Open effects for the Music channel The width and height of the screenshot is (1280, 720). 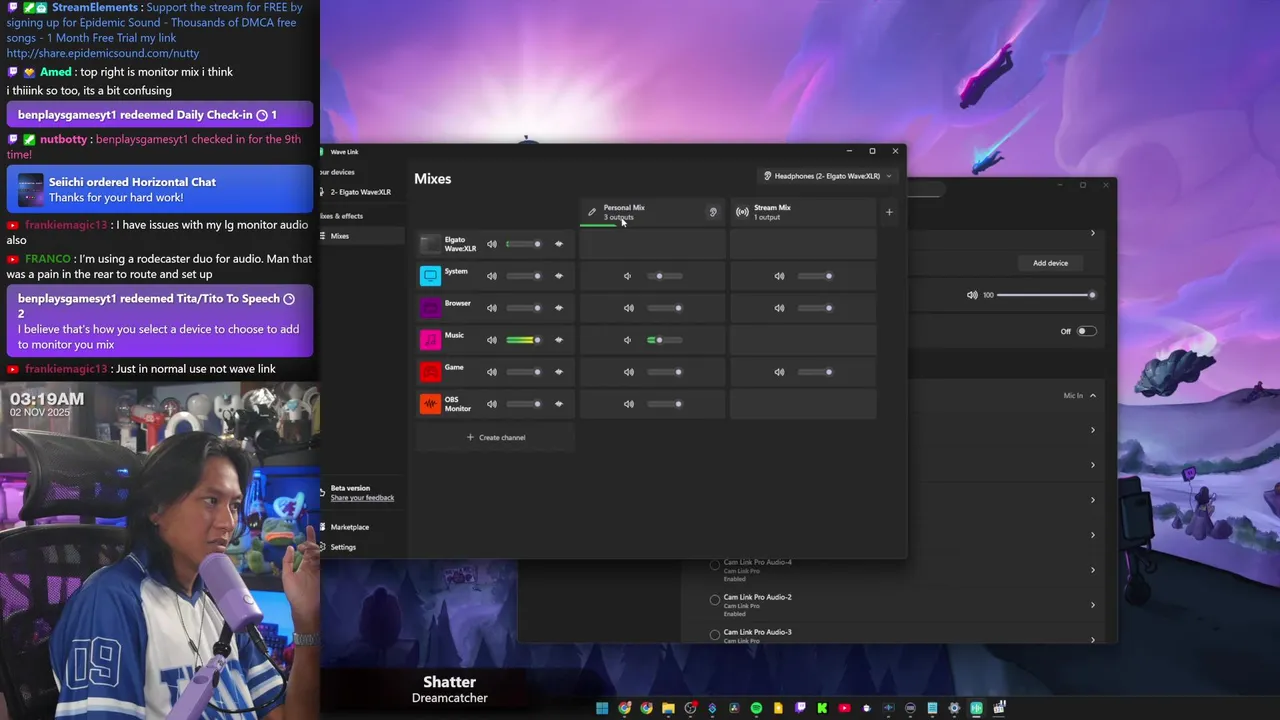(x=559, y=340)
